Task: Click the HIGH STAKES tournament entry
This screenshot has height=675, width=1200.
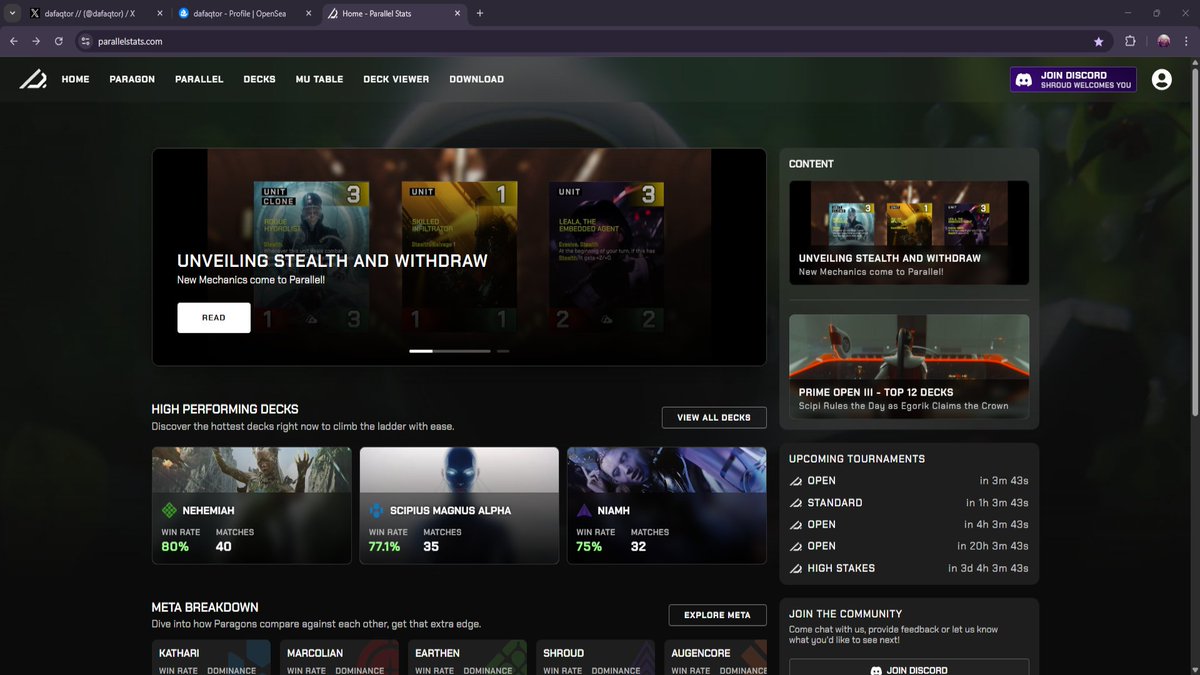Action: click(x=909, y=568)
